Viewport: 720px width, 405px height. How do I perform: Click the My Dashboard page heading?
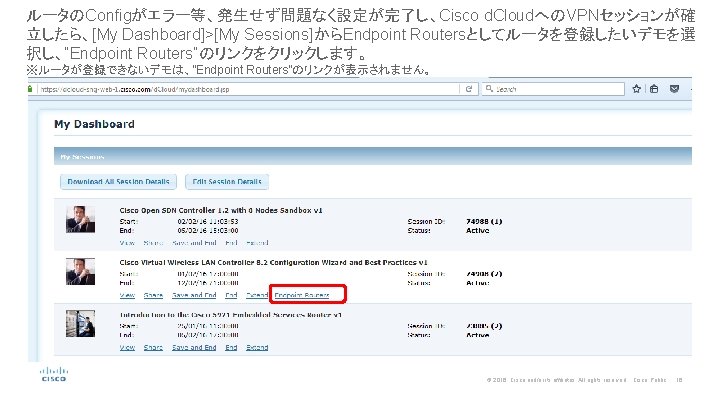click(x=94, y=124)
